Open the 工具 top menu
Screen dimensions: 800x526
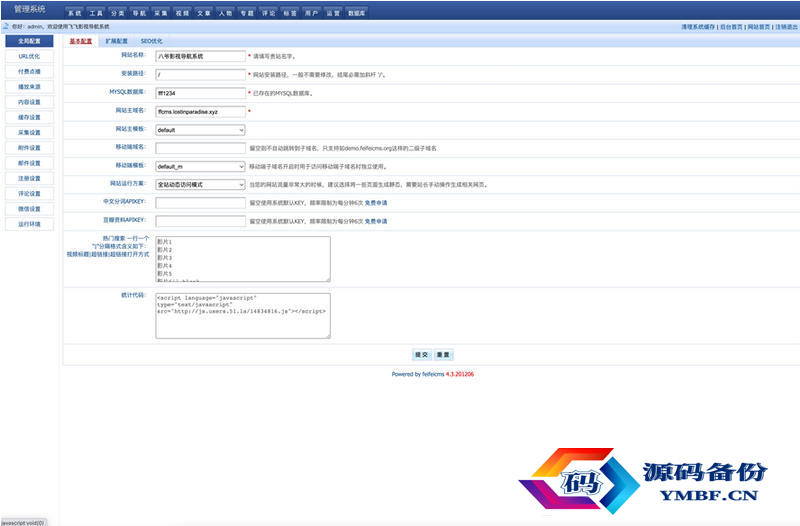[96, 13]
